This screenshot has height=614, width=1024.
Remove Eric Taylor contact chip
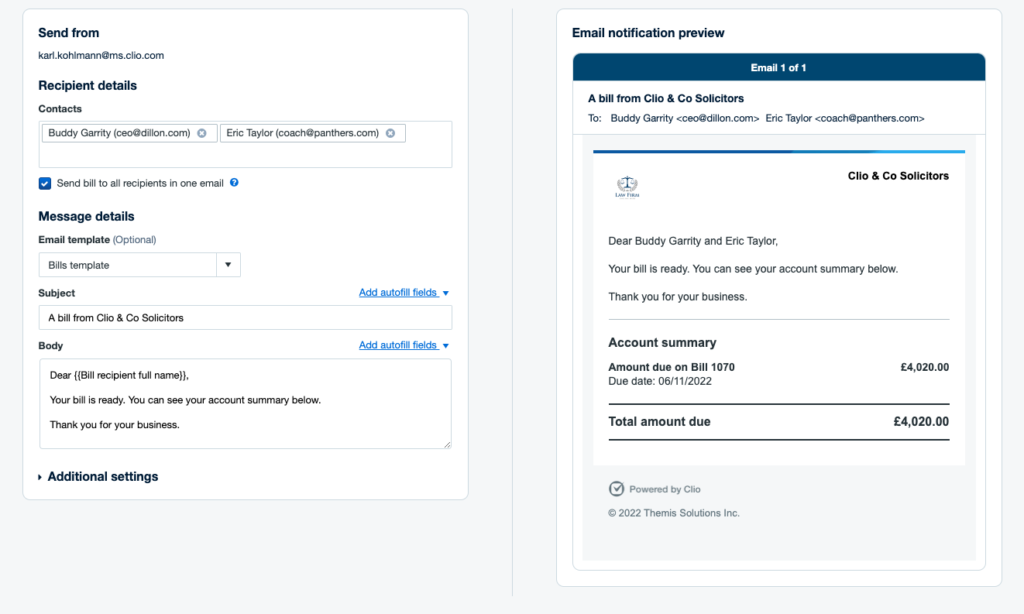[x=390, y=133]
